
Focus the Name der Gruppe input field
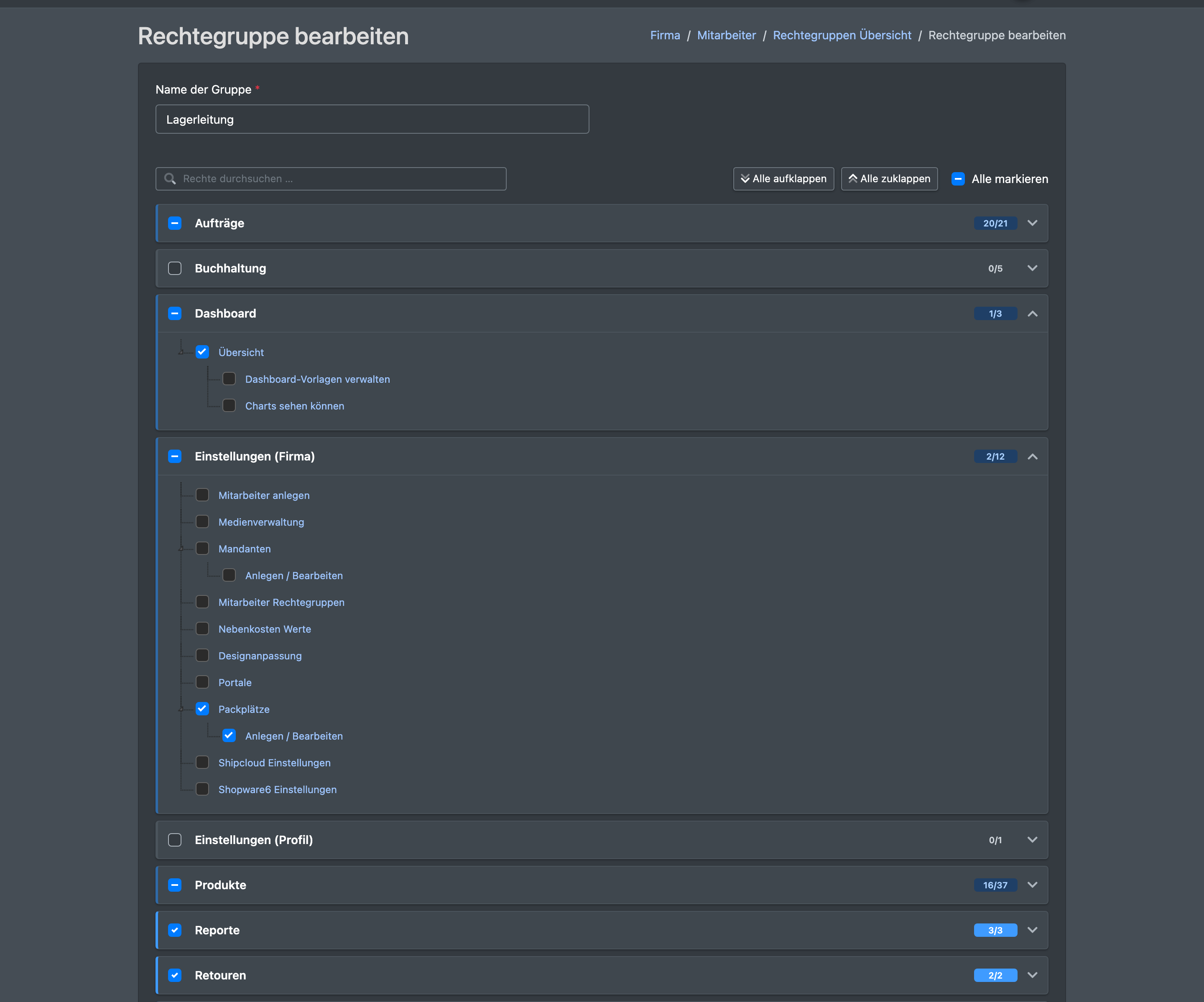coord(372,119)
